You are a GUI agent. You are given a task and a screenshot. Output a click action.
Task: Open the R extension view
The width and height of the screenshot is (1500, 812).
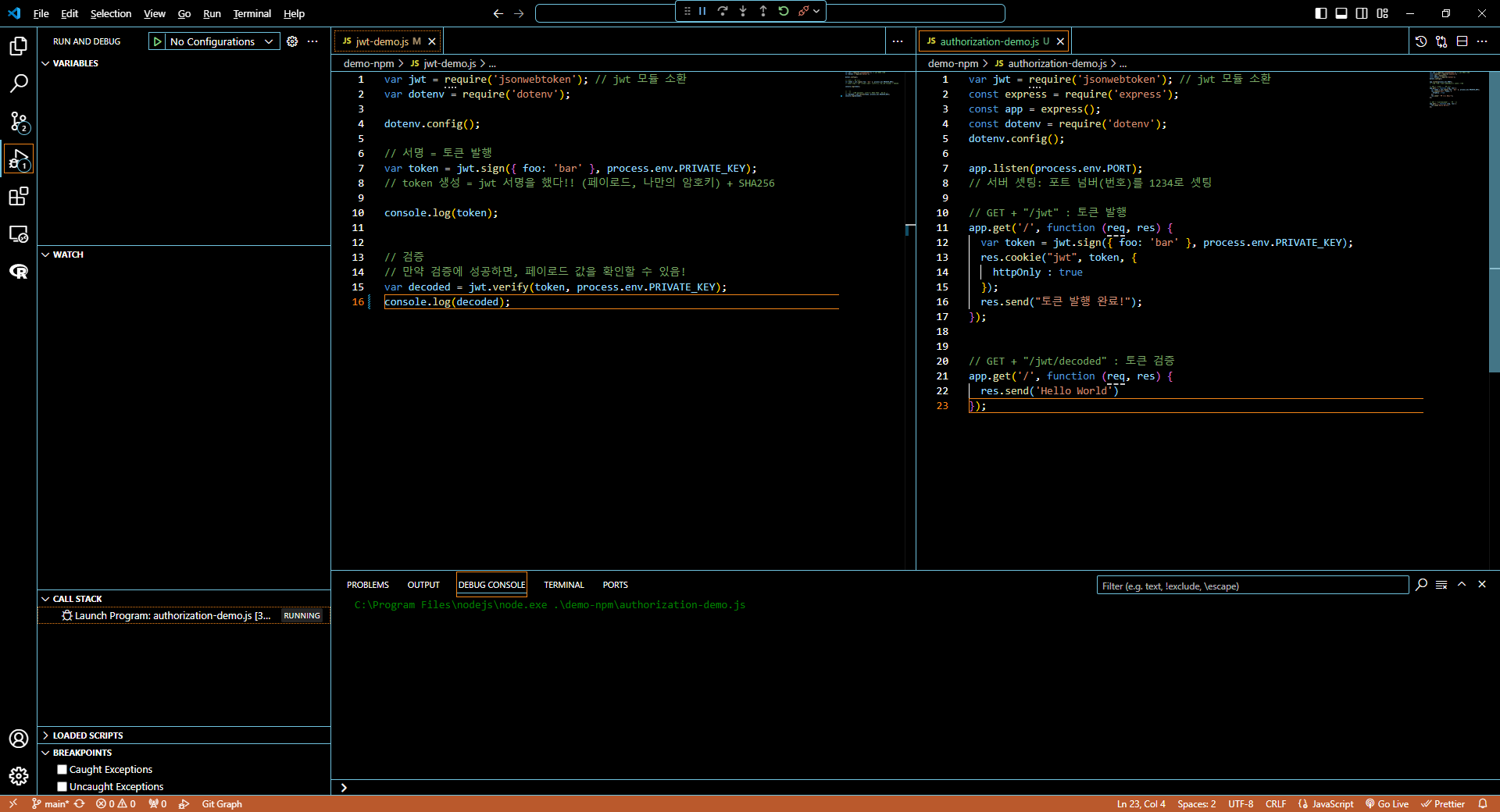click(x=19, y=271)
